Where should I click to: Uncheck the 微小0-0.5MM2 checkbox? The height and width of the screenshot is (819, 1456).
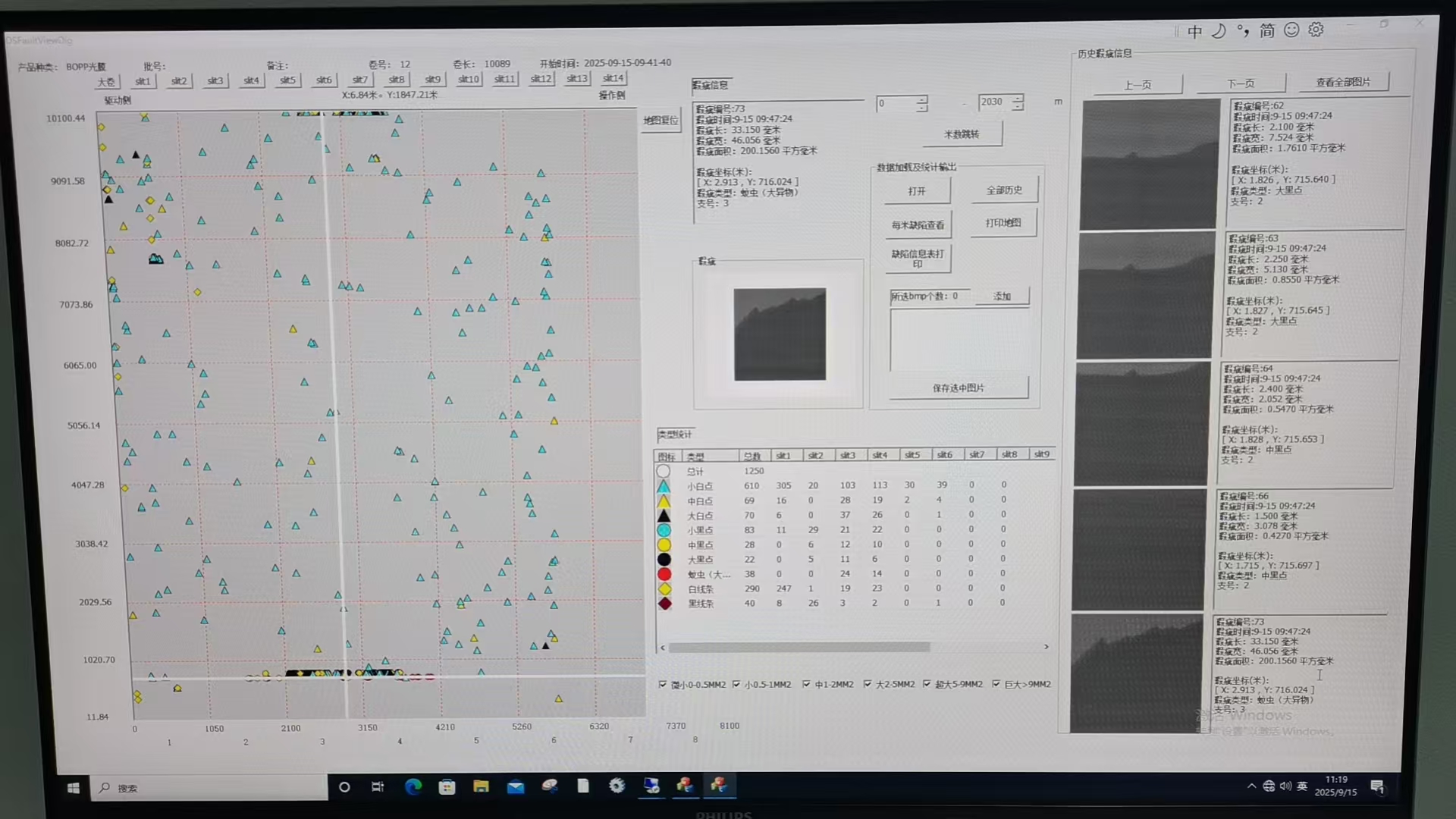(663, 684)
